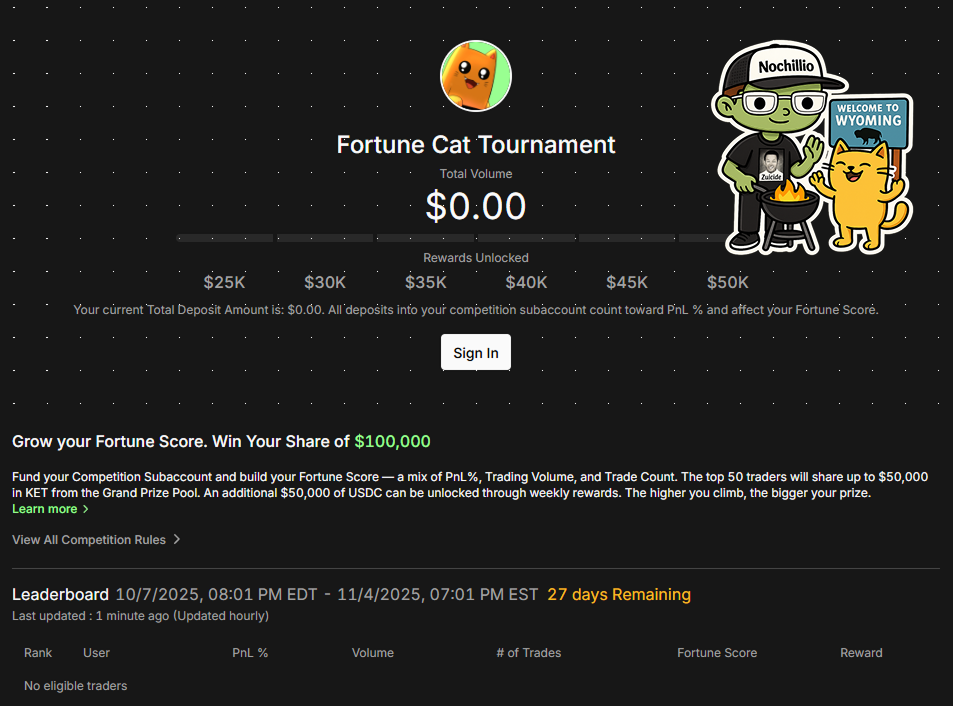Click the $50K reward milestone label
This screenshot has width=953, height=706.
coord(727,283)
